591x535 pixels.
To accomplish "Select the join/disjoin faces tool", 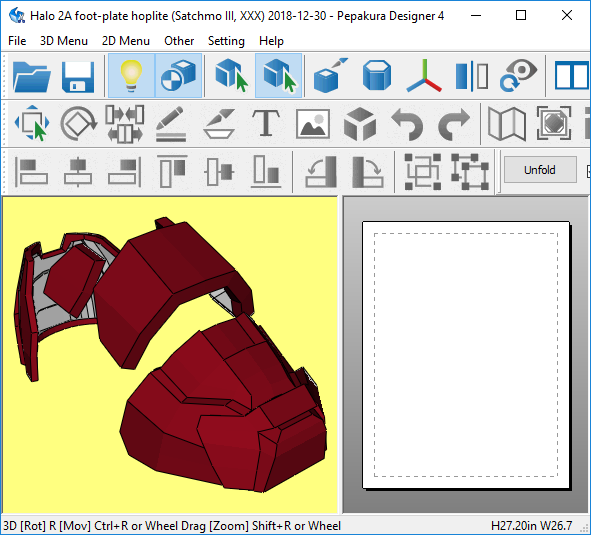I will [125, 123].
